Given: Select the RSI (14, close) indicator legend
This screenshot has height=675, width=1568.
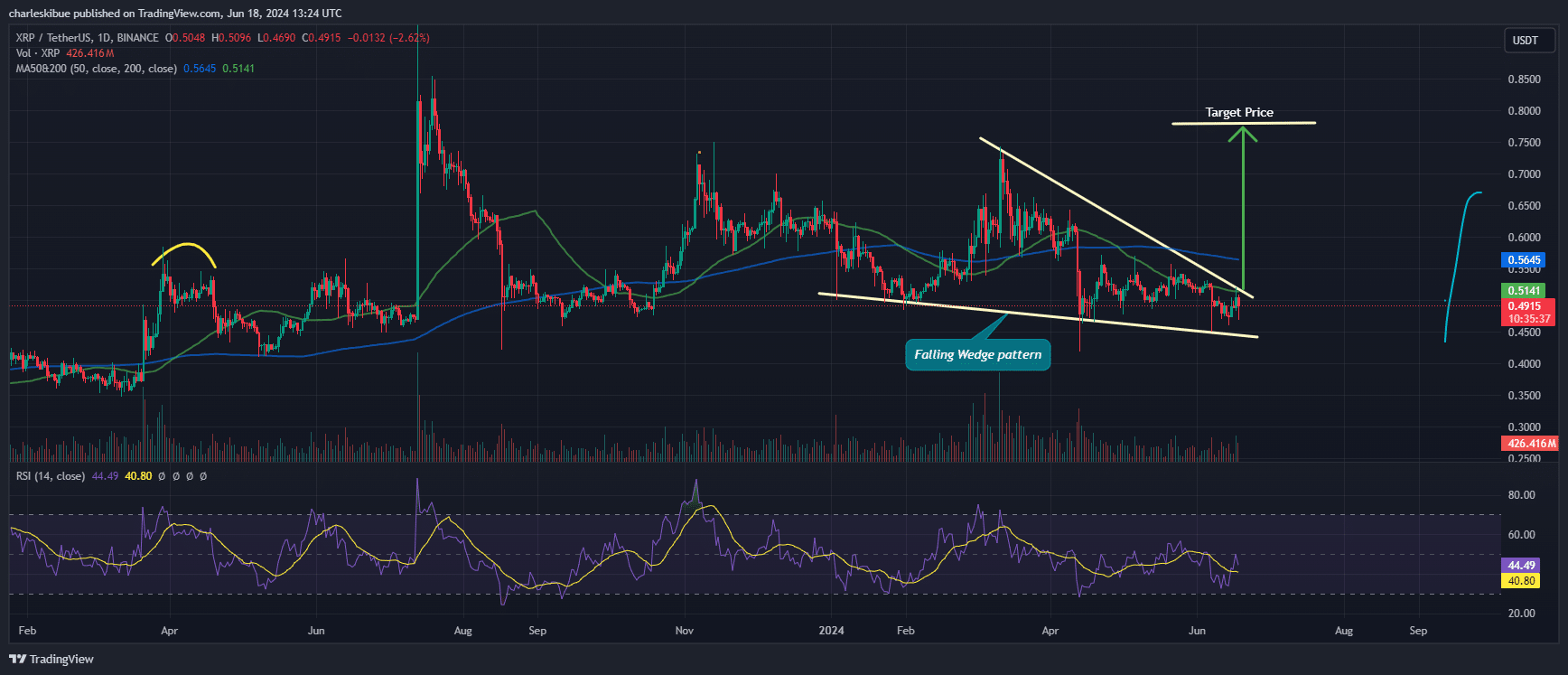Looking at the screenshot, I should point(51,476).
